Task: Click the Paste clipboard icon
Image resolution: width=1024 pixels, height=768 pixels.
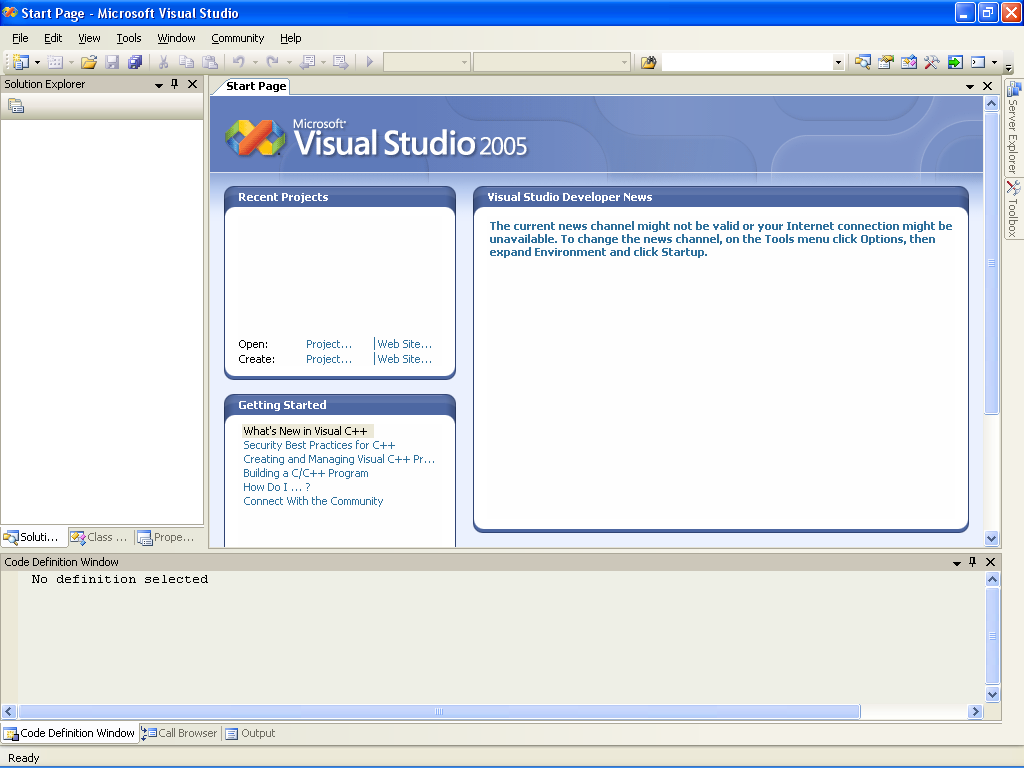Action: point(210,62)
